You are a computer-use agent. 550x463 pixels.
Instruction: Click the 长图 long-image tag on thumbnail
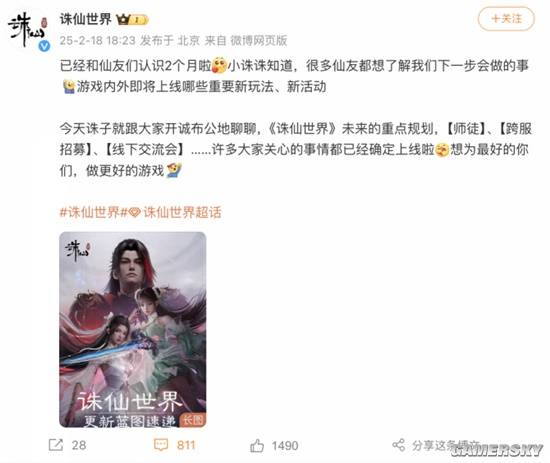(x=193, y=420)
